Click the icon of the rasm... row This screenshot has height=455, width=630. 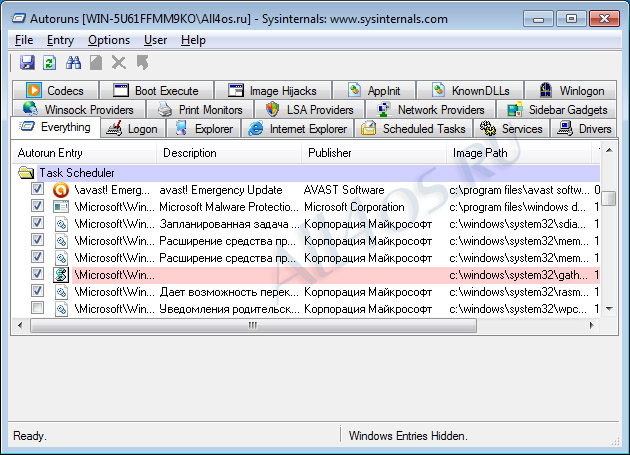(61, 292)
